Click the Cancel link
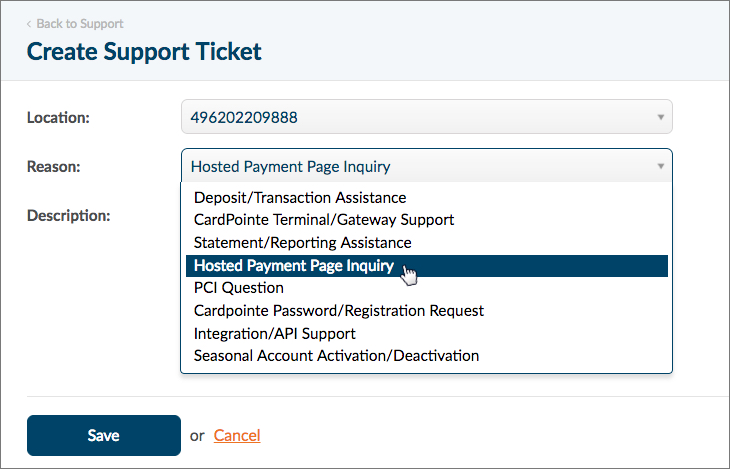This screenshot has width=730, height=469. coord(237,435)
